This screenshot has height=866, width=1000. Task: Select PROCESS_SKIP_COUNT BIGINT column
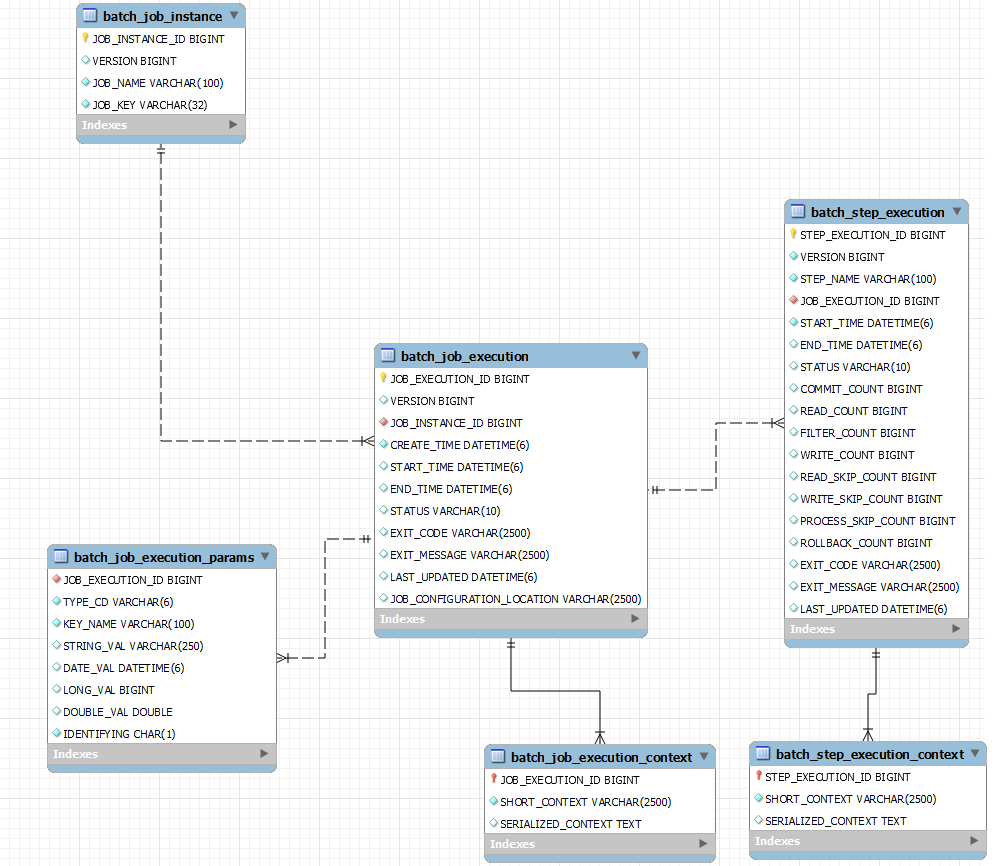(x=876, y=520)
